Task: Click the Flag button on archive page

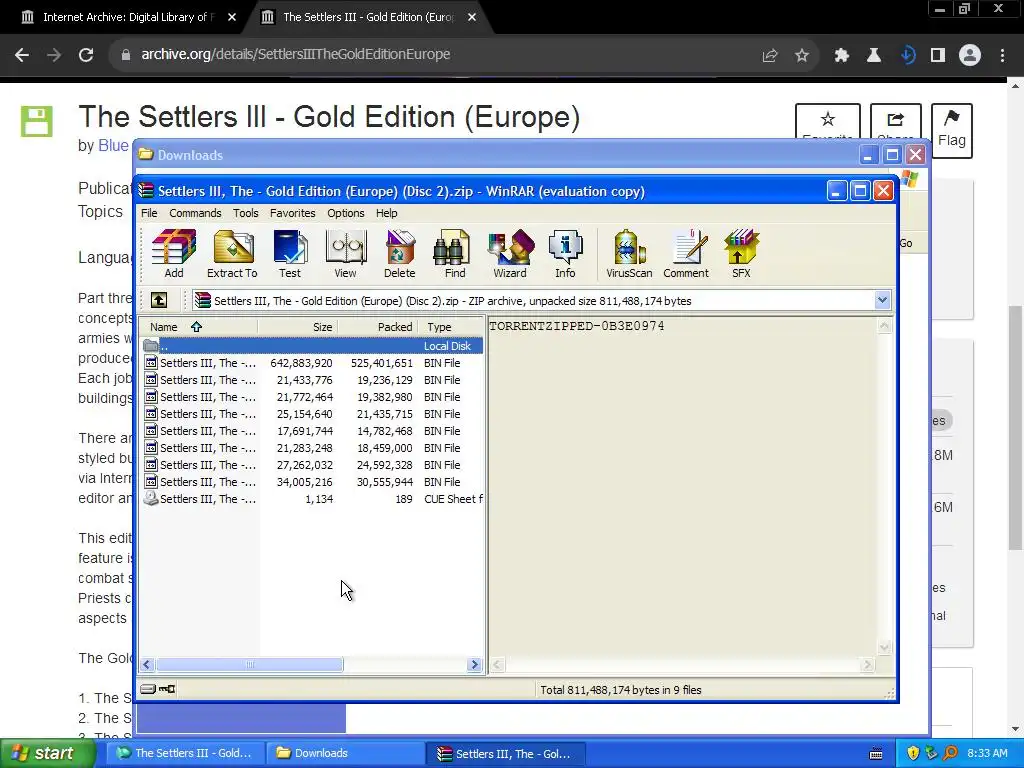Action: coord(952,131)
